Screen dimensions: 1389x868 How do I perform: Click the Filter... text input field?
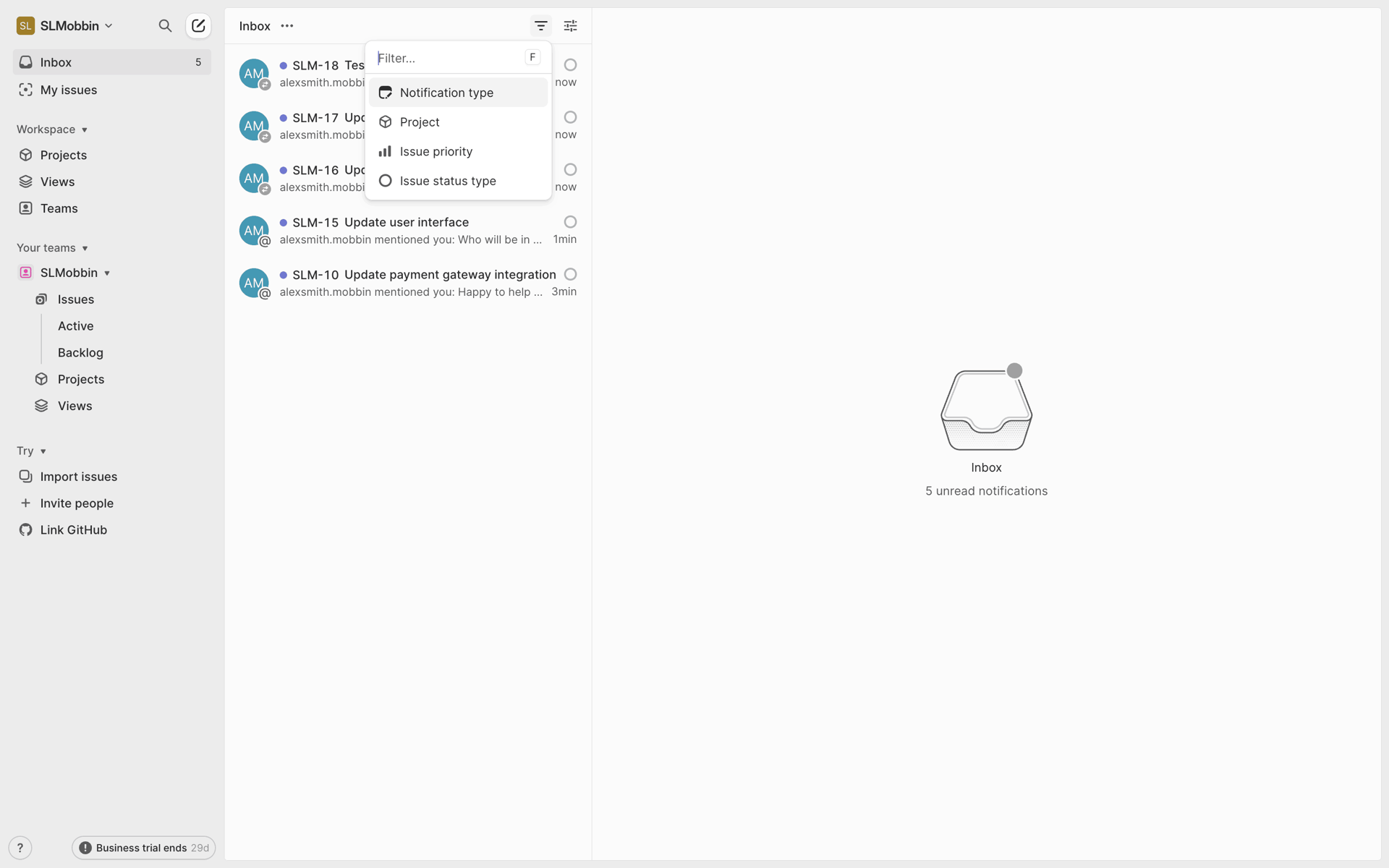449,58
